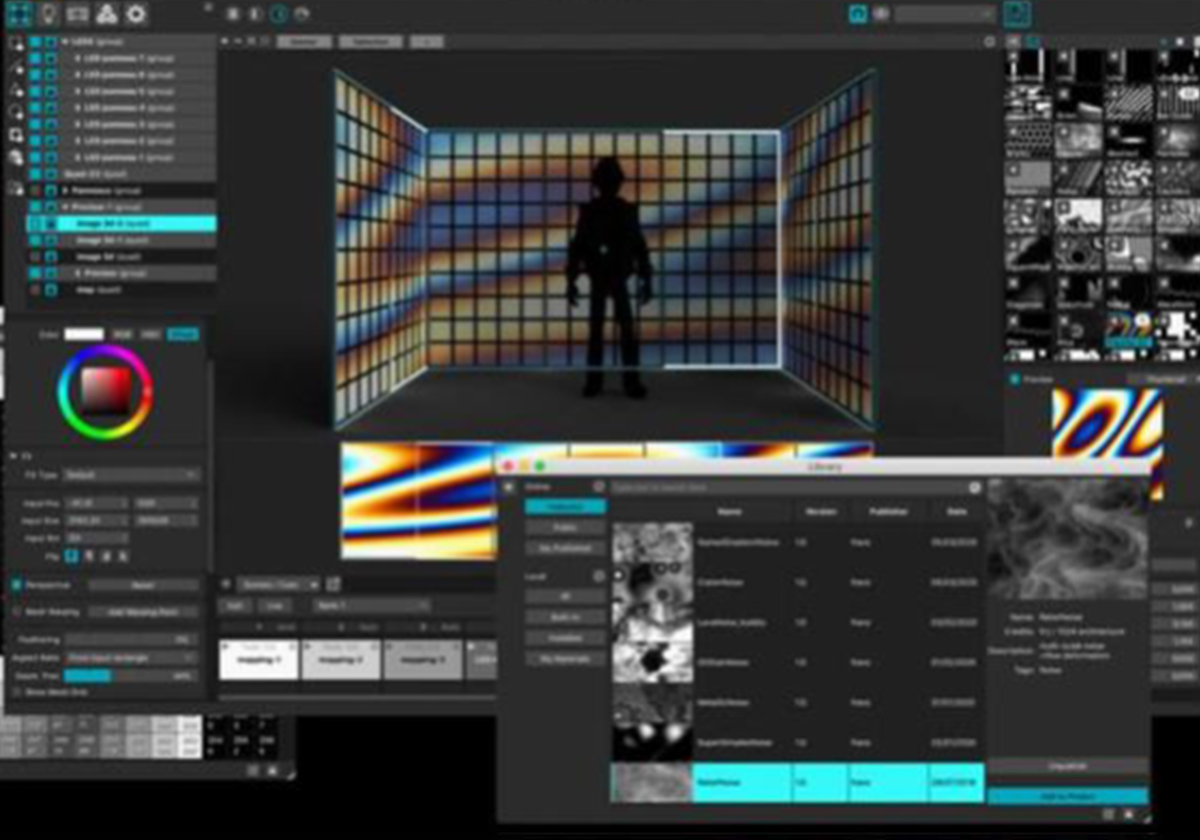Image resolution: width=1200 pixels, height=840 pixels.
Task: Toggle the Show Mesh Grid checkbox
Action: tap(17, 692)
